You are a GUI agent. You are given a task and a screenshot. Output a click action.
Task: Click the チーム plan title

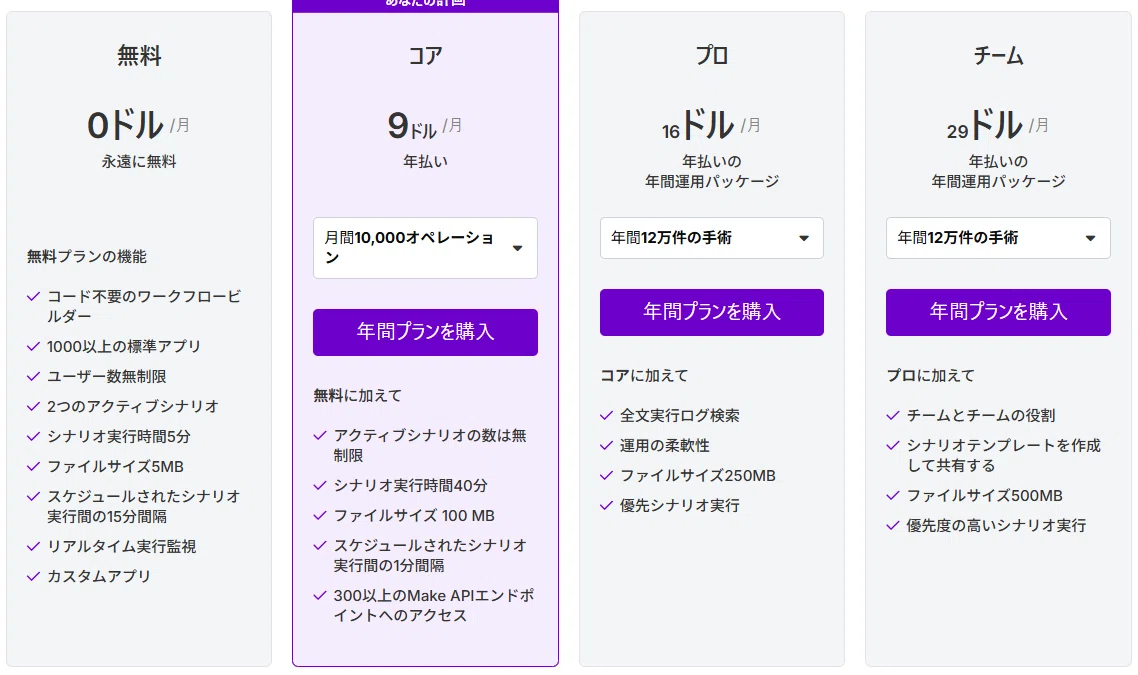point(998,56)
